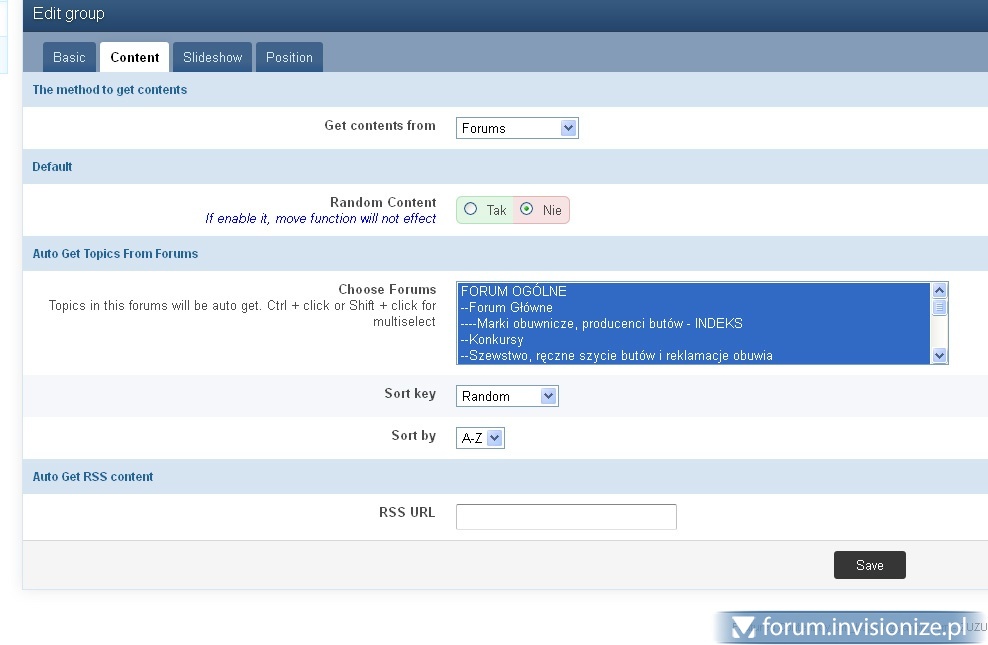The image size is (988, 645).
Task: Pick Marki obuwnicze forum in list
Action: [x=600, y=323]
